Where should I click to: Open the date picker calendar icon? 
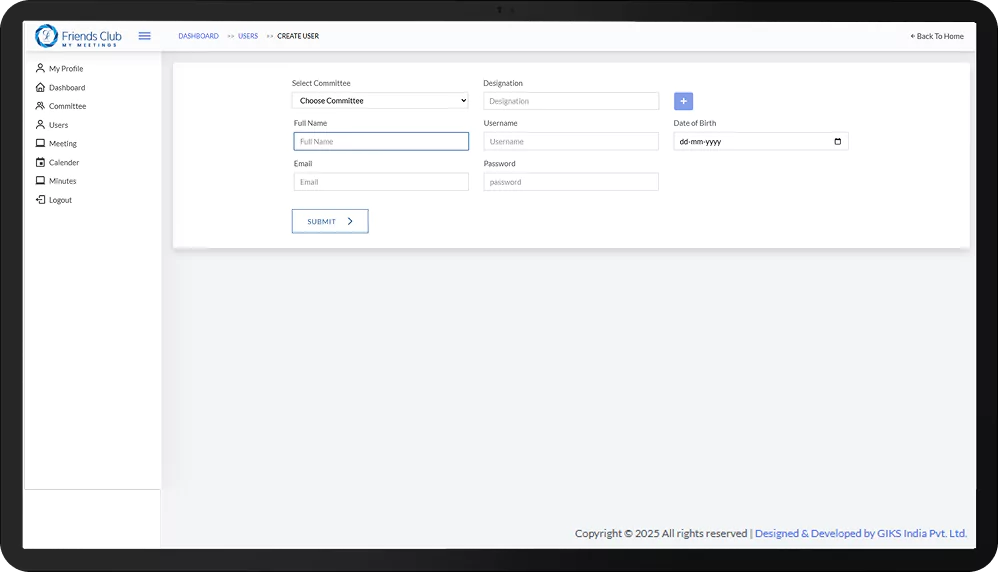(838, 141)
